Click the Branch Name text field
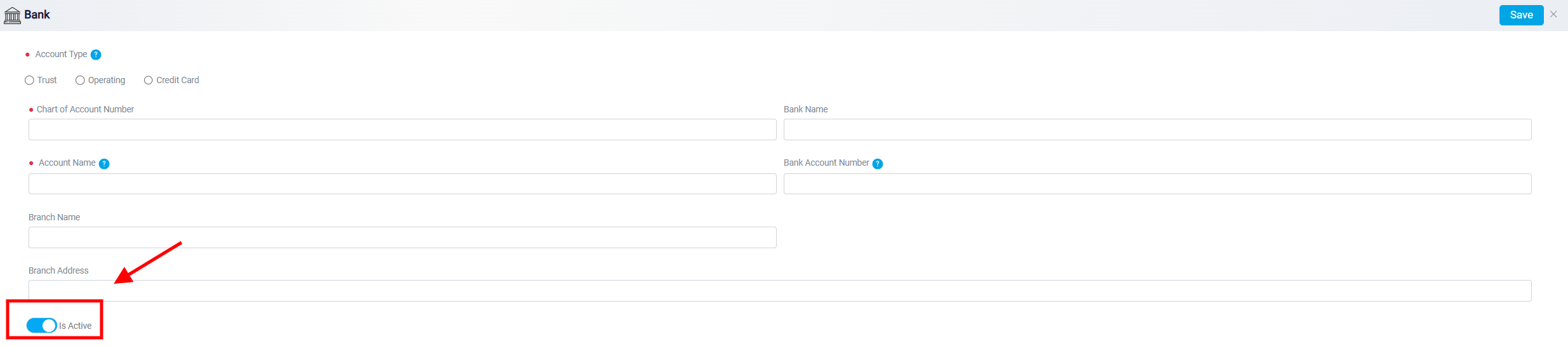 coord(402,237)
